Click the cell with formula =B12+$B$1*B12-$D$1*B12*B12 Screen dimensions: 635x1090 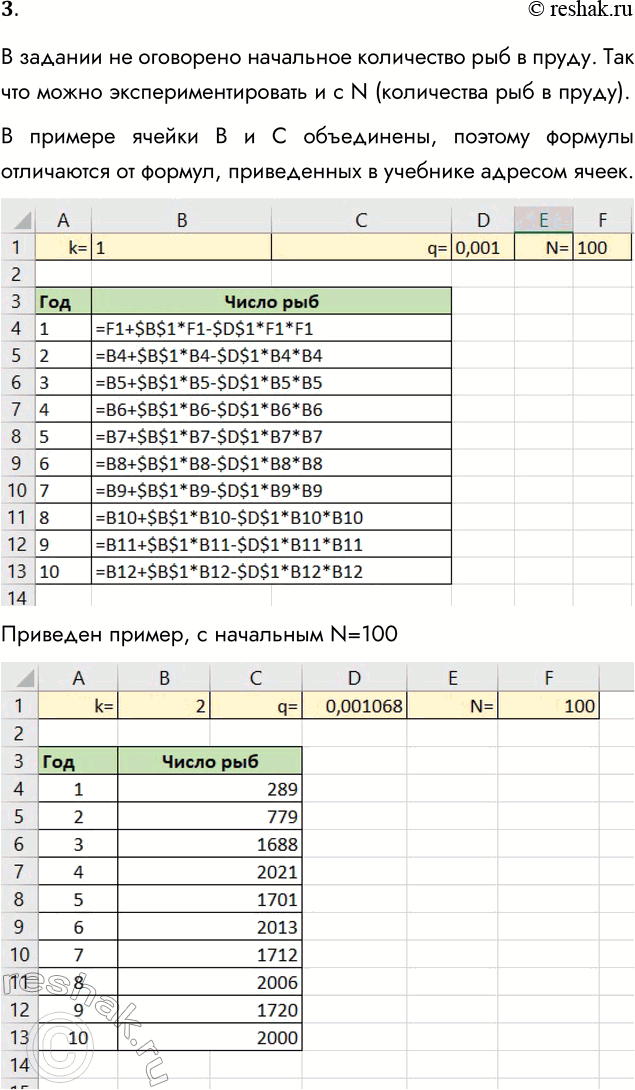click(271, 572)
